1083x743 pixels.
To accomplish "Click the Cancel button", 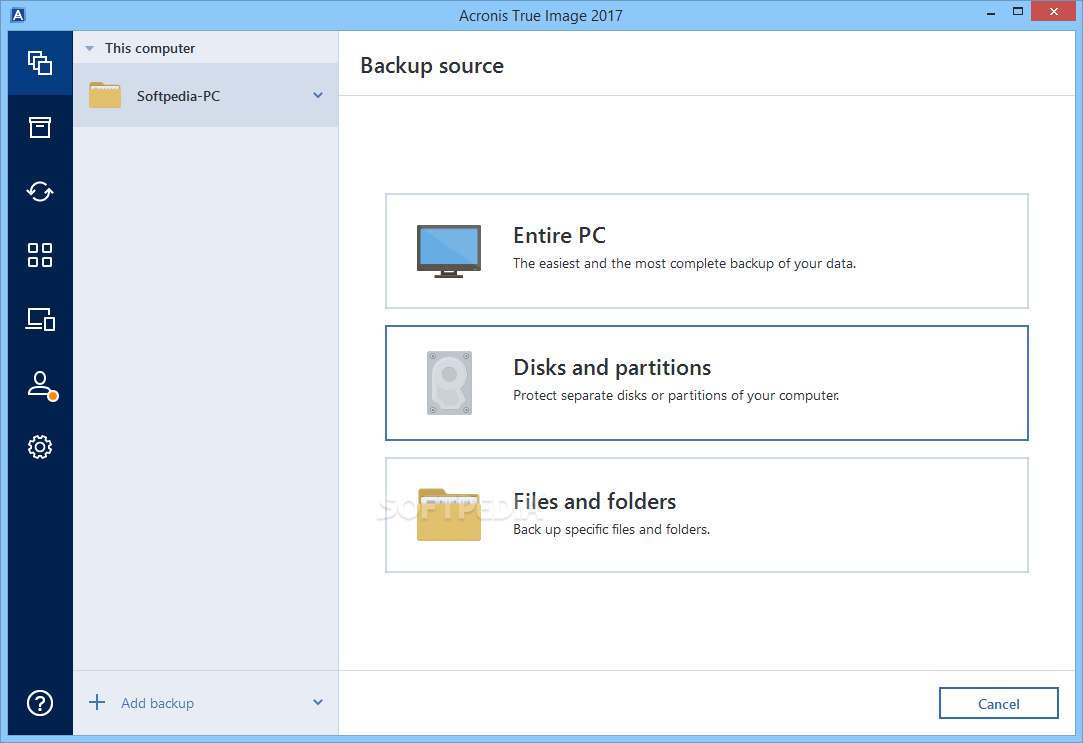I will click(999, 703).
